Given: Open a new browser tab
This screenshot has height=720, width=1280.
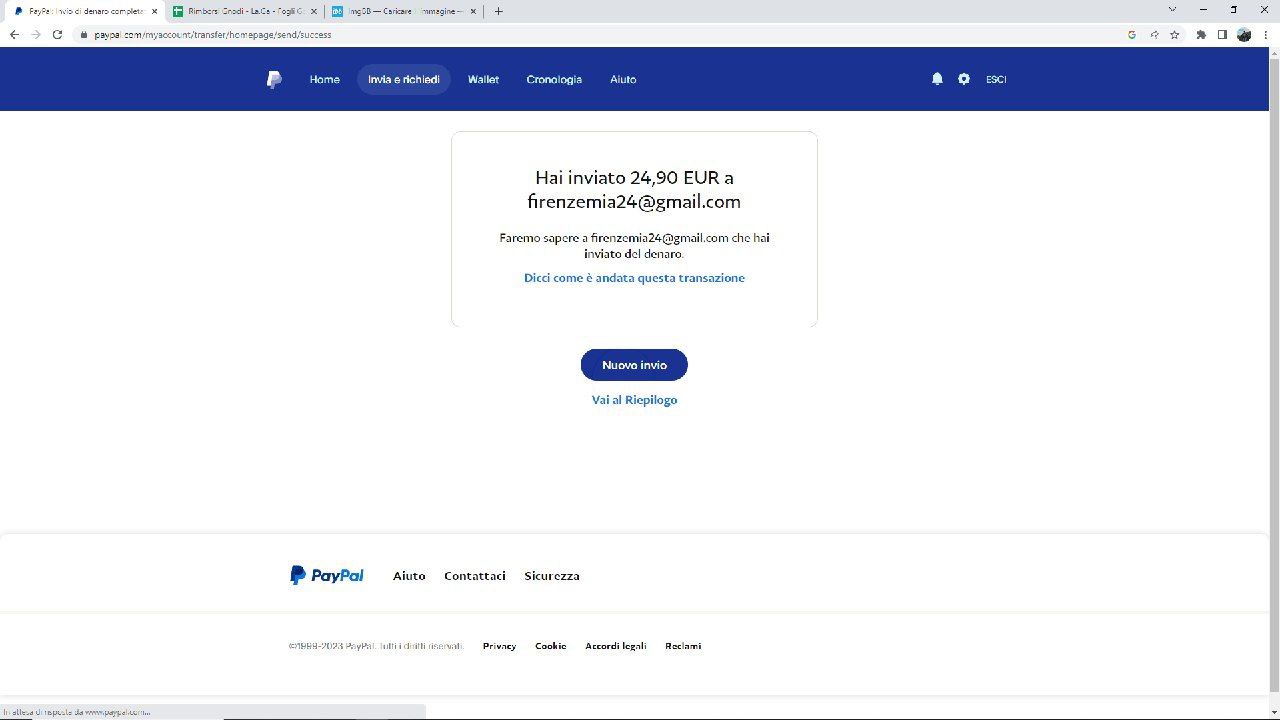Looking at the screenshot, I should point(499,11).
